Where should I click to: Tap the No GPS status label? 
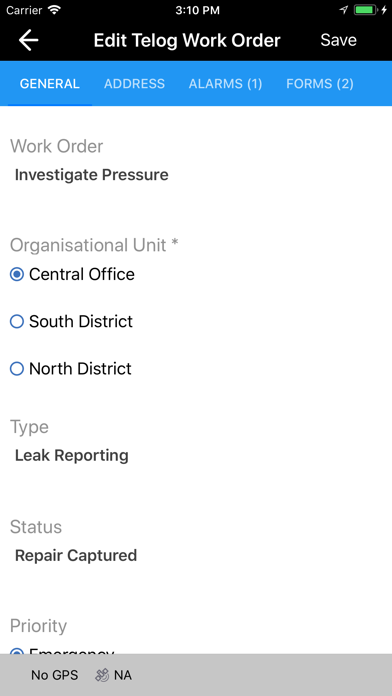tap(54, 675)
